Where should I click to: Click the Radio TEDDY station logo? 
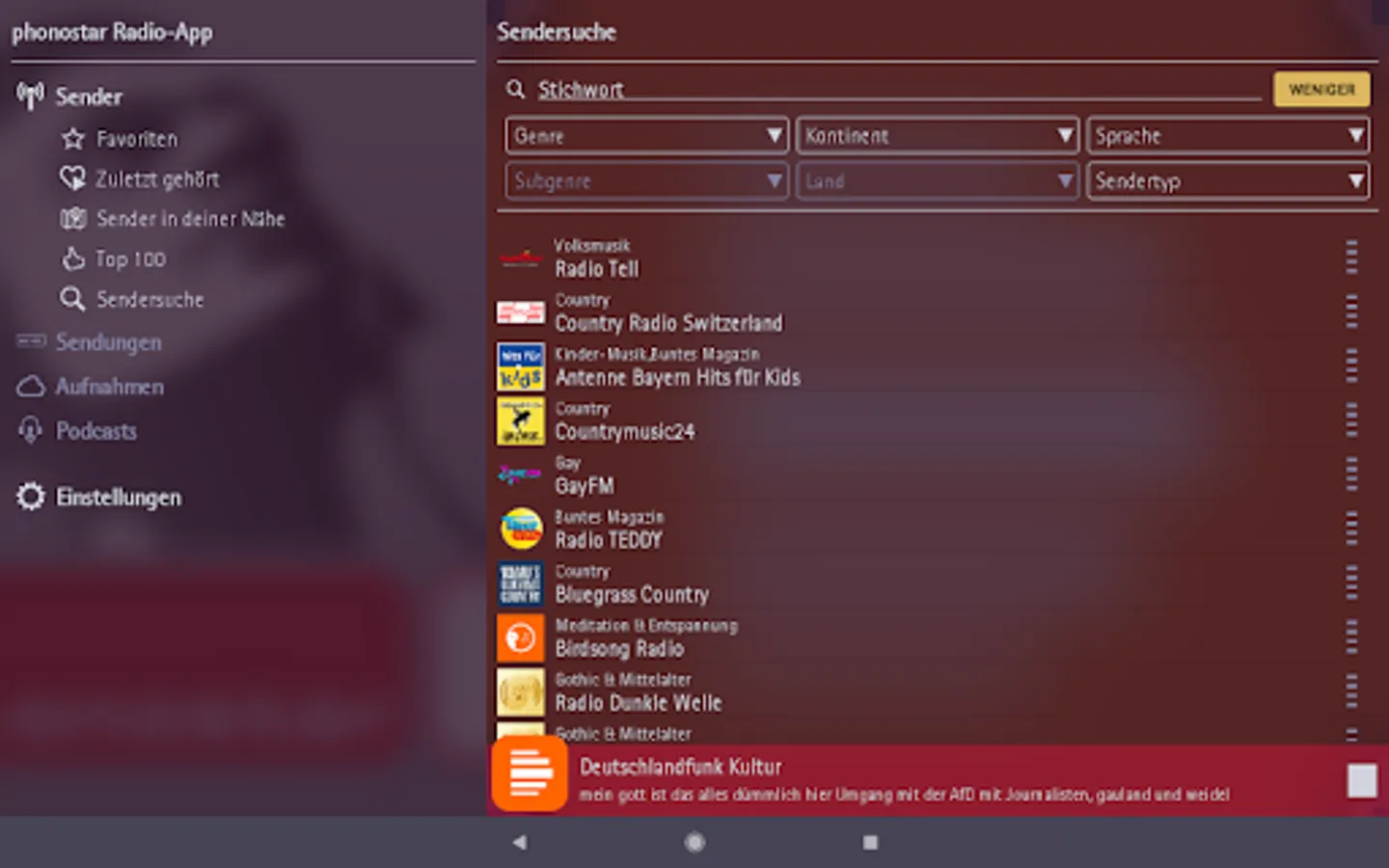click(521, 529)
